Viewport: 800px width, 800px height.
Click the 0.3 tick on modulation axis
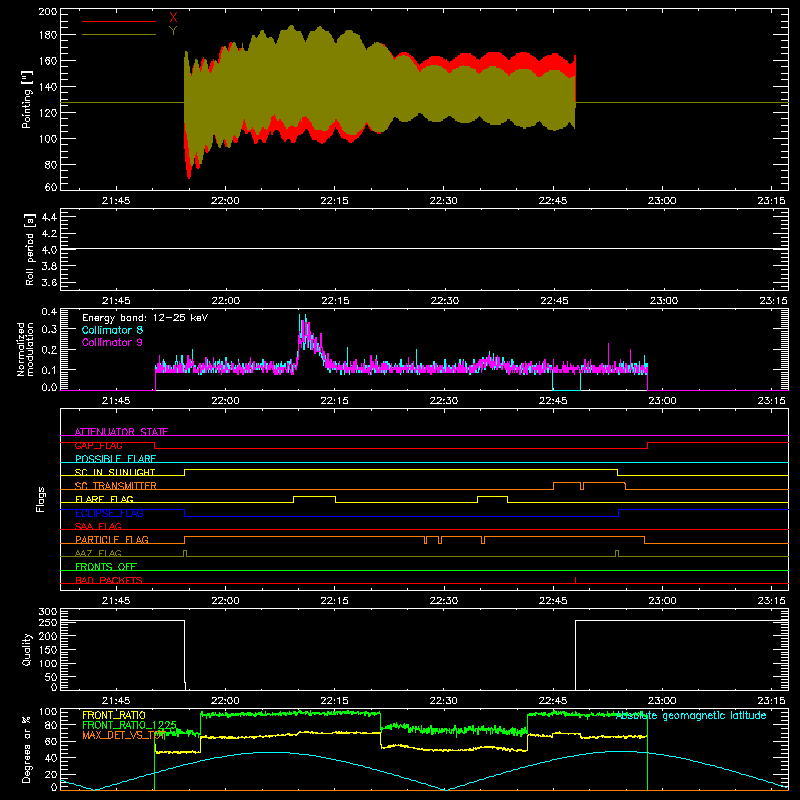pos(49,329)
